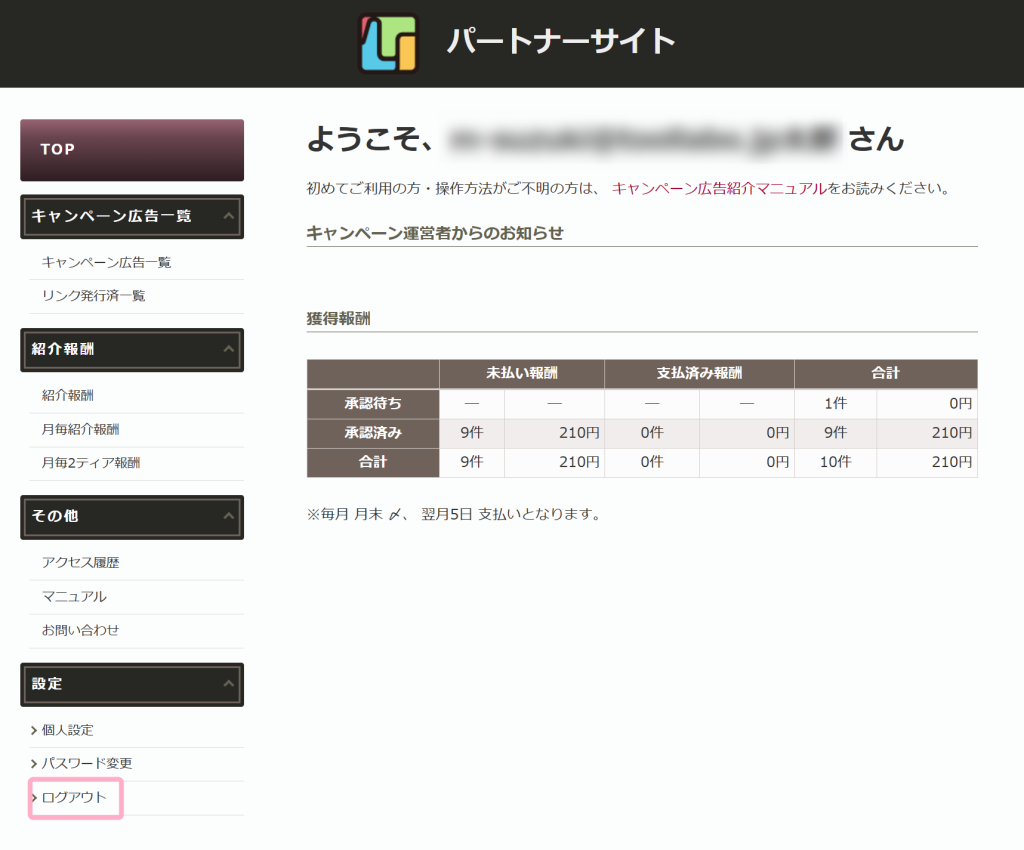Viewport: 1024px width, 850px height.
Task: Open the TOP menu button
Action: [132, 150]
